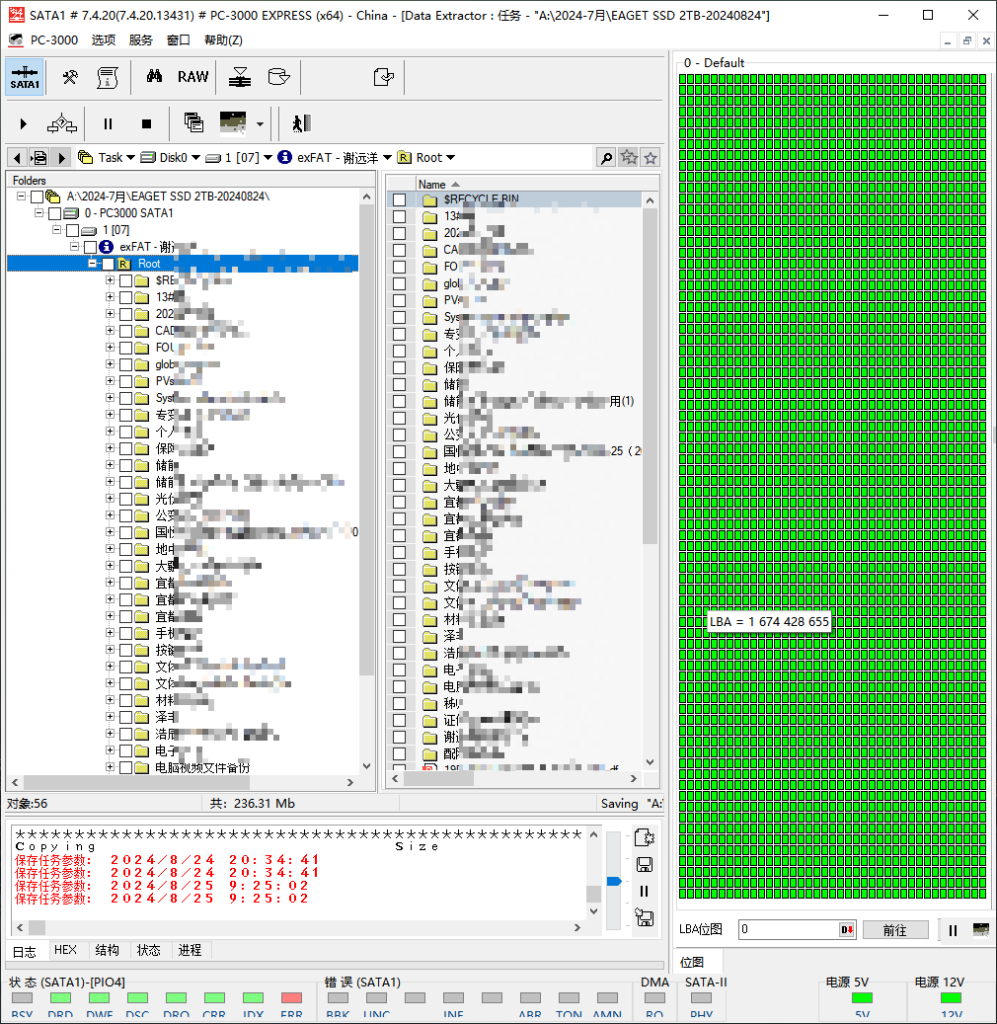Open the exFAT breadcrumb dropdown
This screenshot has width=997, height=1024.
click(x=387, y=157)
